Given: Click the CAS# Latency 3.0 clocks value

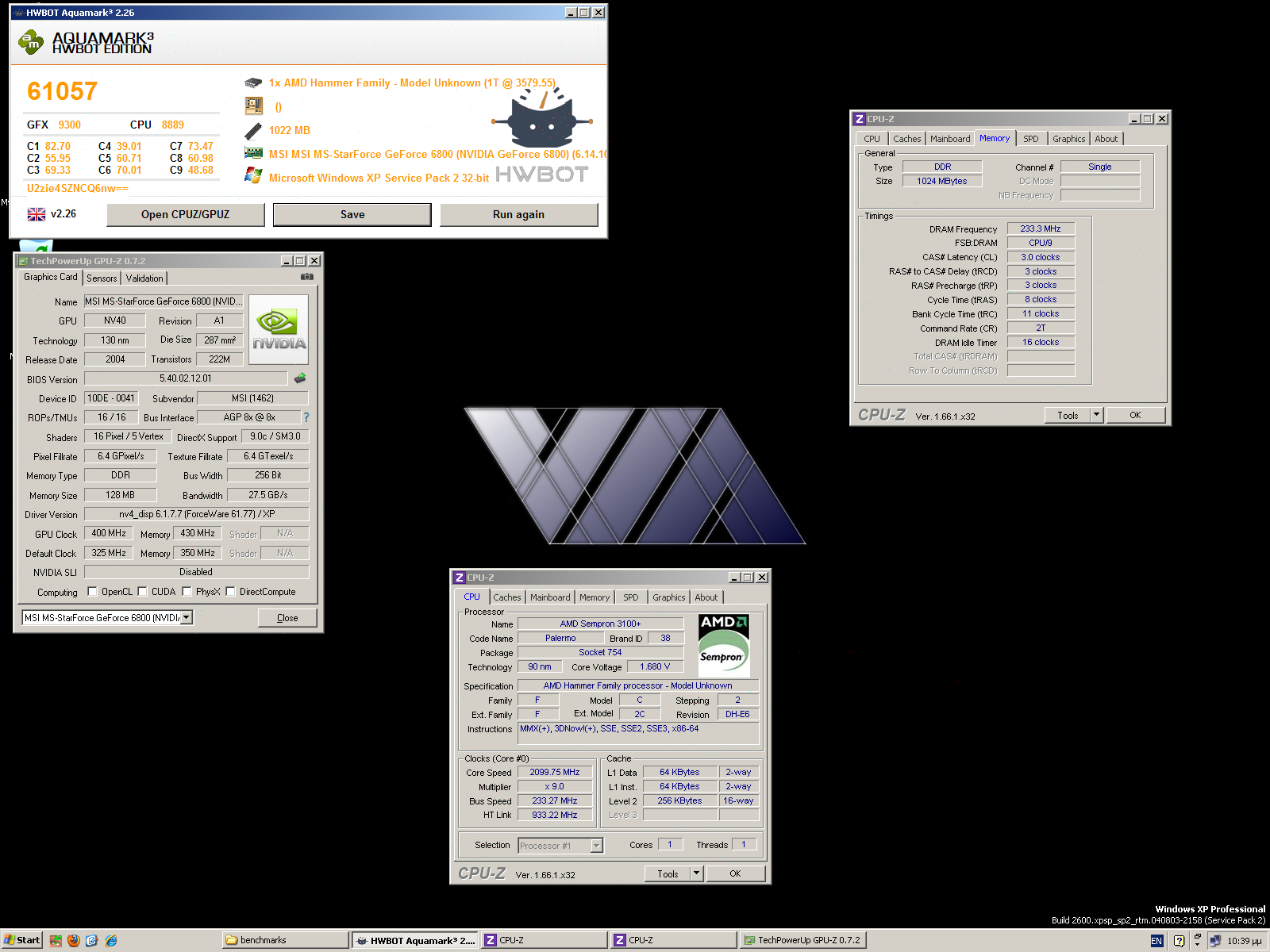Looking at the screenshot, I should [1041, 257].
